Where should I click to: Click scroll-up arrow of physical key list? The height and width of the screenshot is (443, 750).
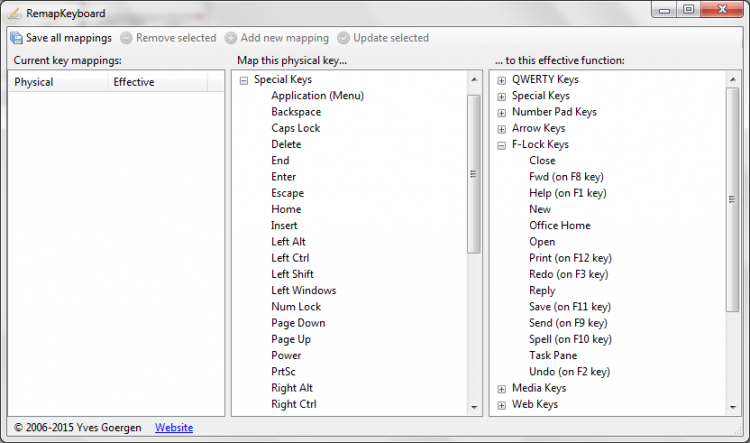(474, 79)
